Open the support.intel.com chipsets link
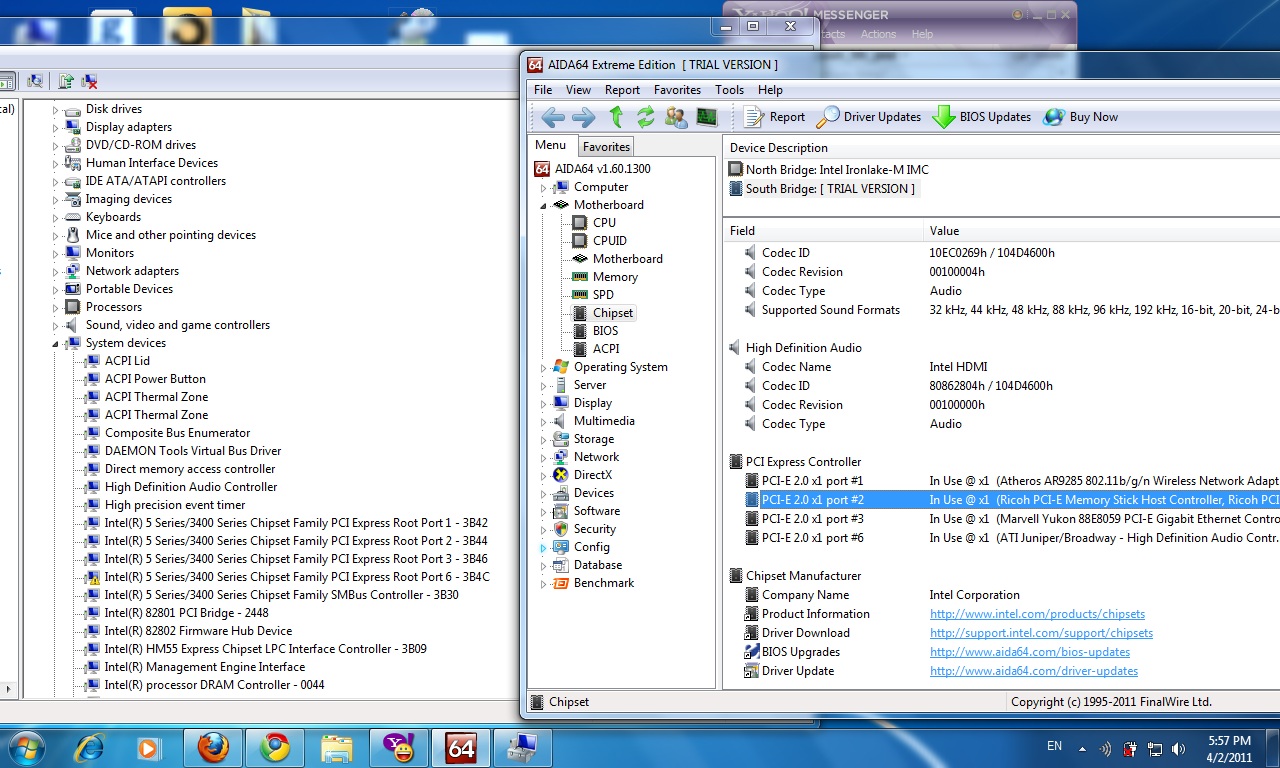The width and height of the screenshot is (1280, 768). click(1041, 633)
